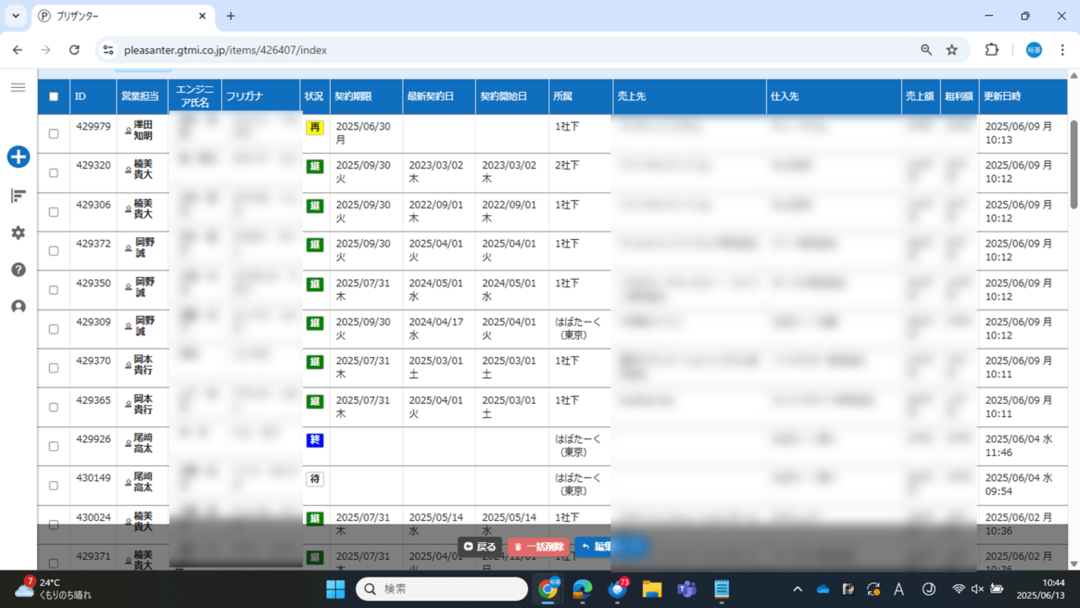Check the row checkbox for ID 429979
Image resolution: width=1080 pixels, height=608 pixels.
coord(54,133)
